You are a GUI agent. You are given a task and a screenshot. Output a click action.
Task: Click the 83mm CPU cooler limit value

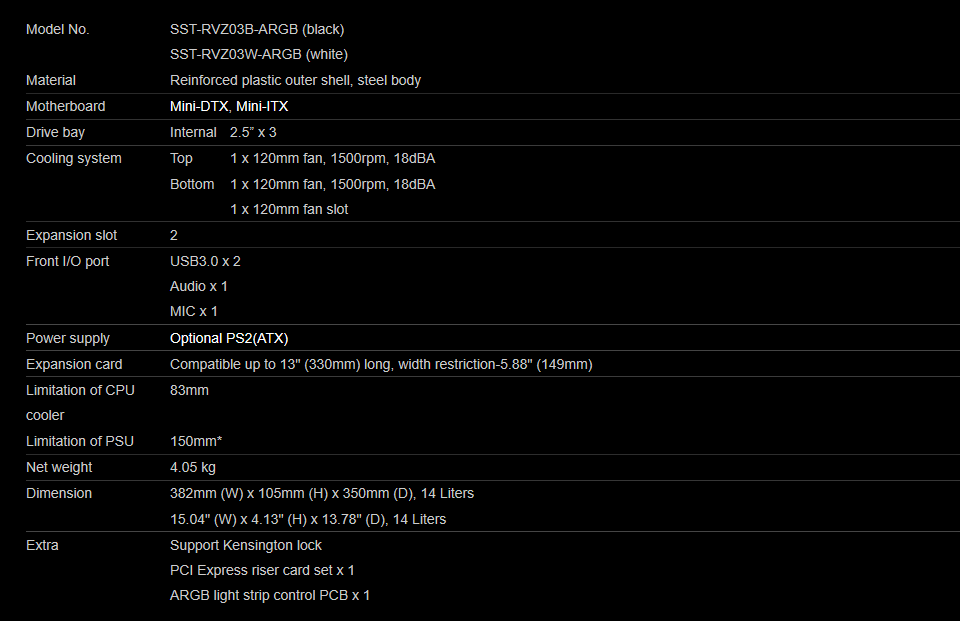pos(190,390)
